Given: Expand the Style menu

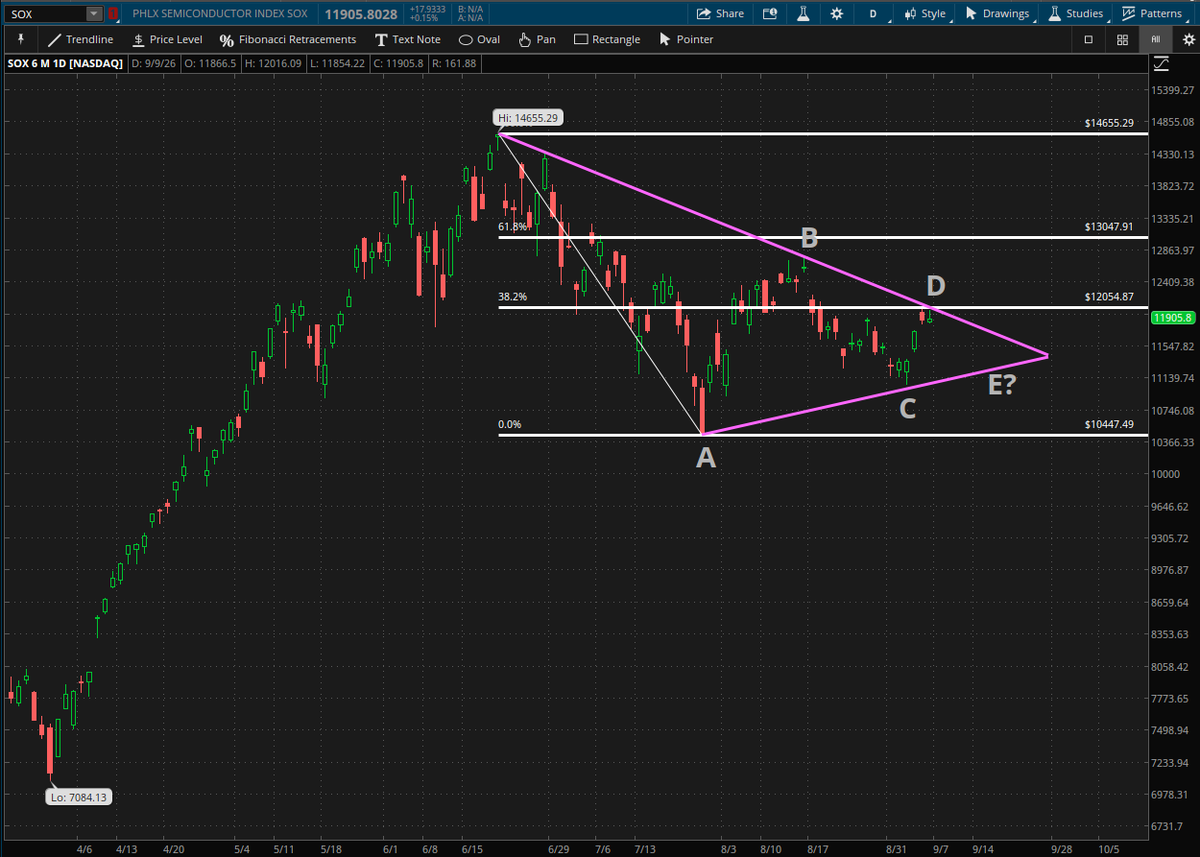Looking at the screenshot, I should point(924,14).
